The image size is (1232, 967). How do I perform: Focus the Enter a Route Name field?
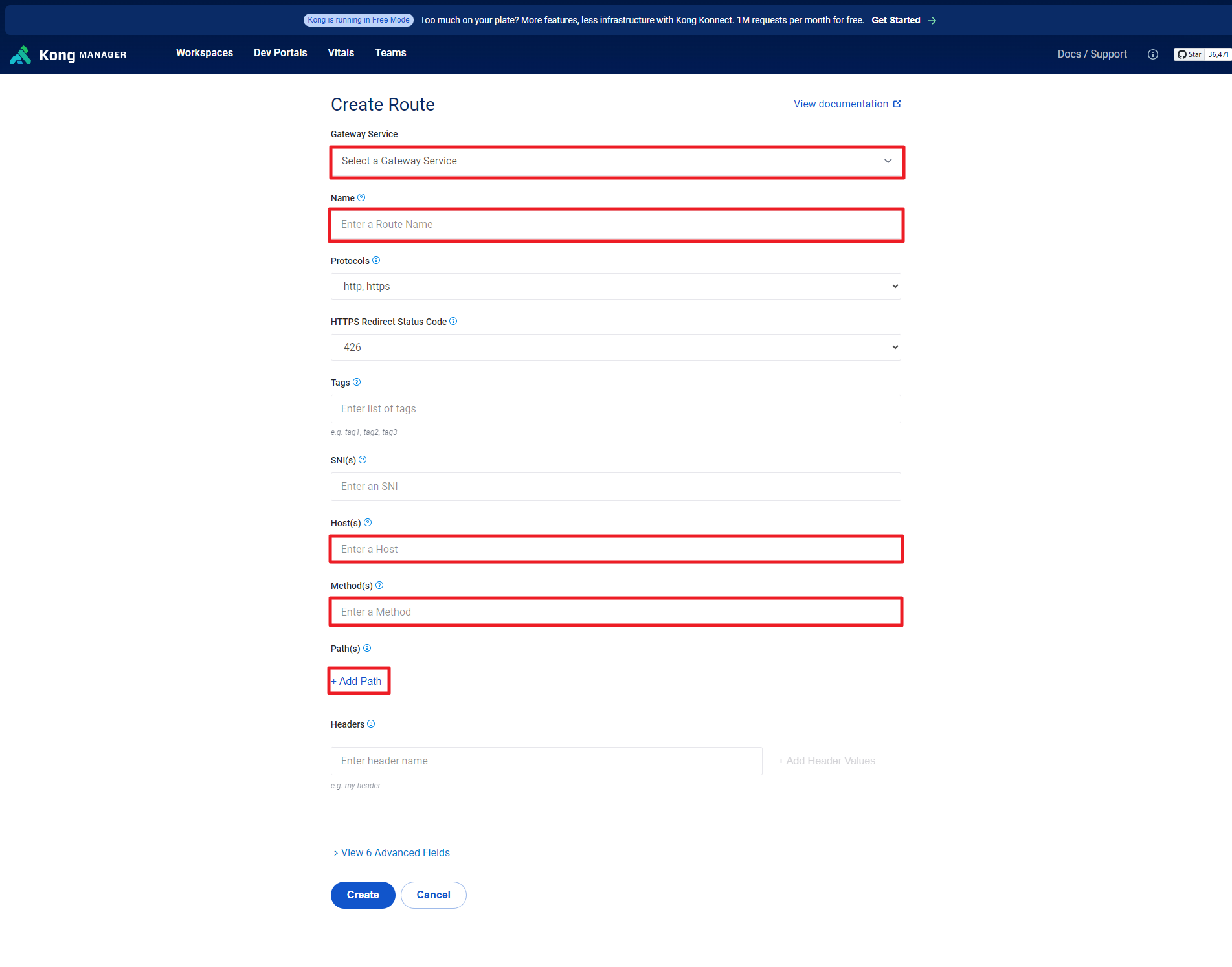616,225
